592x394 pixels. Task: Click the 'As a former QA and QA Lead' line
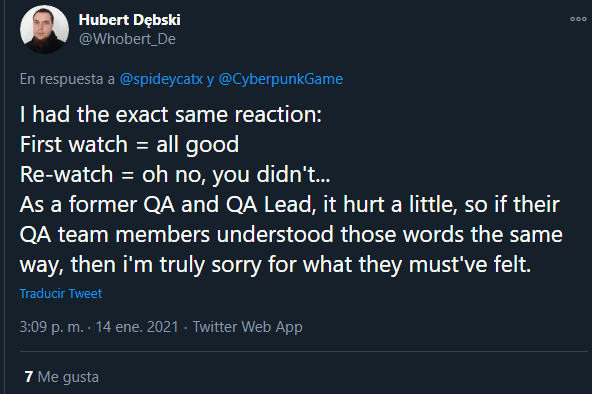click(290, 205)
